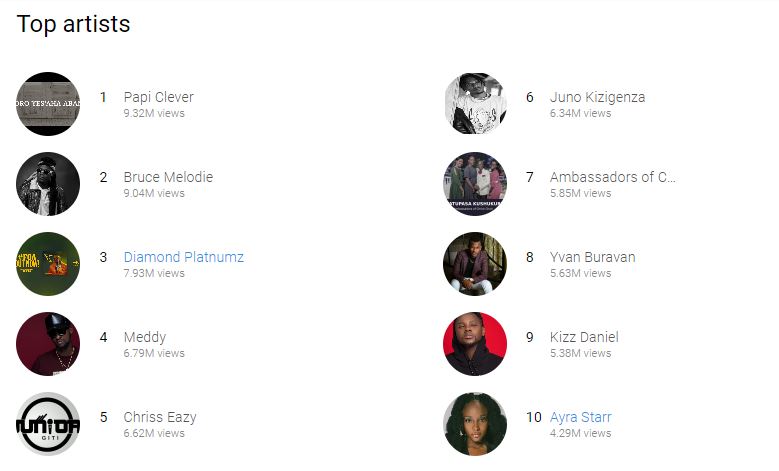Click the Chriss Eazy name text

pyautogui.click(x=160, y=417)
